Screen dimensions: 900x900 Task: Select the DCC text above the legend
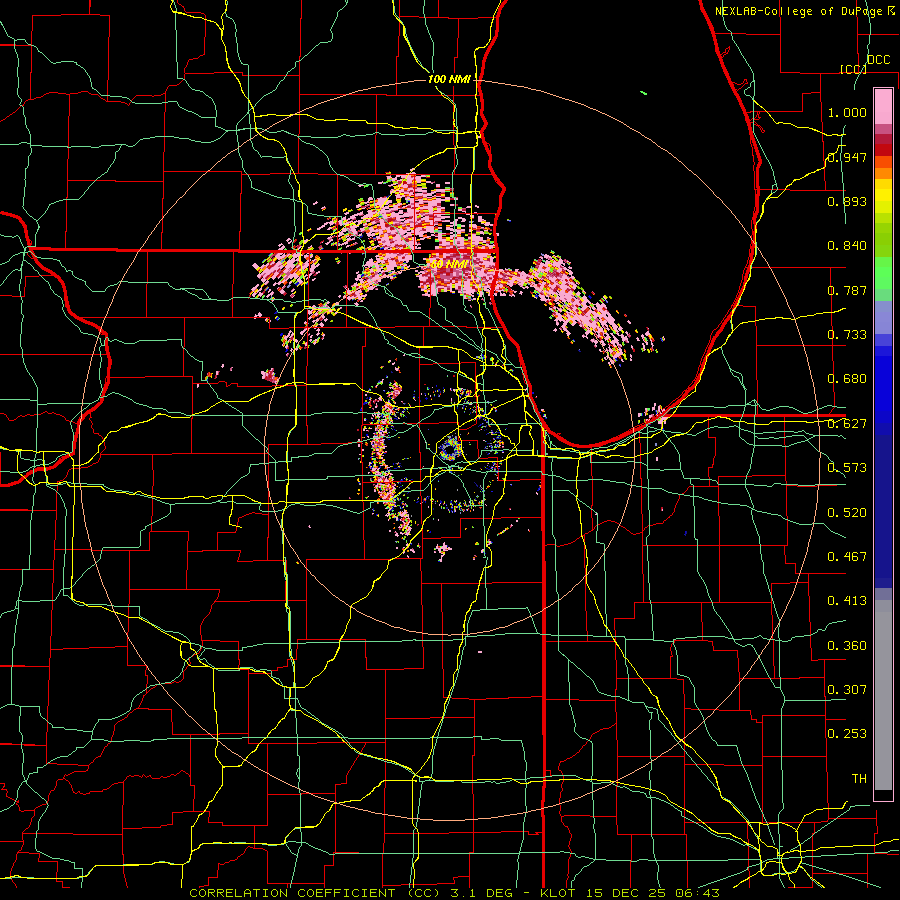878,60
